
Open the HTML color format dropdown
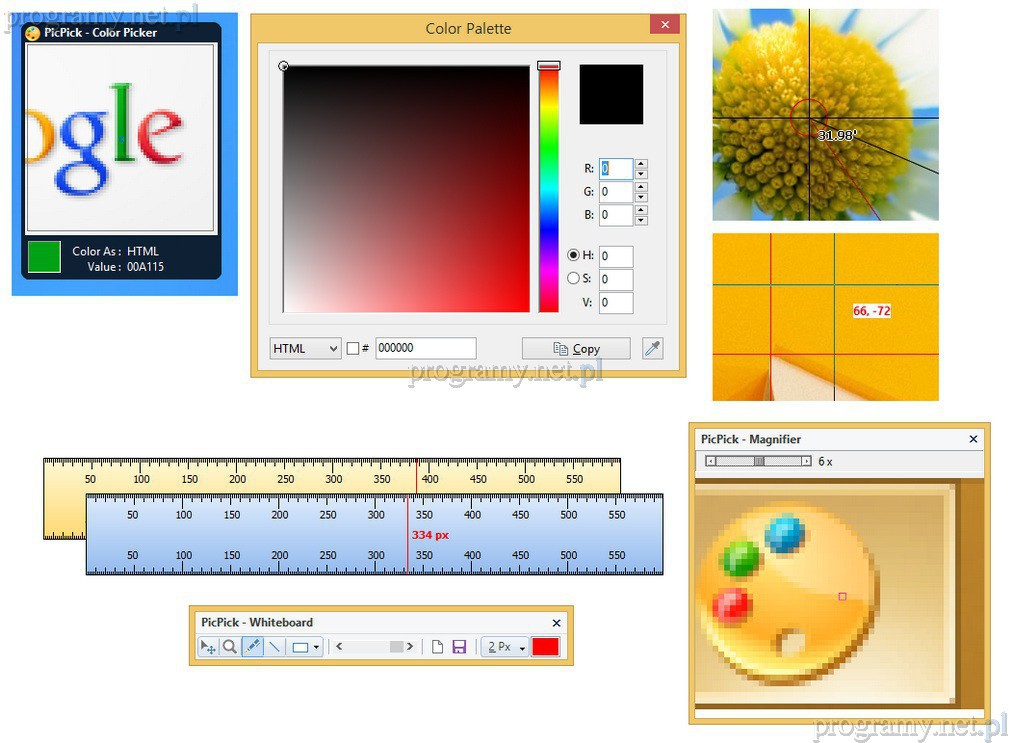(306, 348)
